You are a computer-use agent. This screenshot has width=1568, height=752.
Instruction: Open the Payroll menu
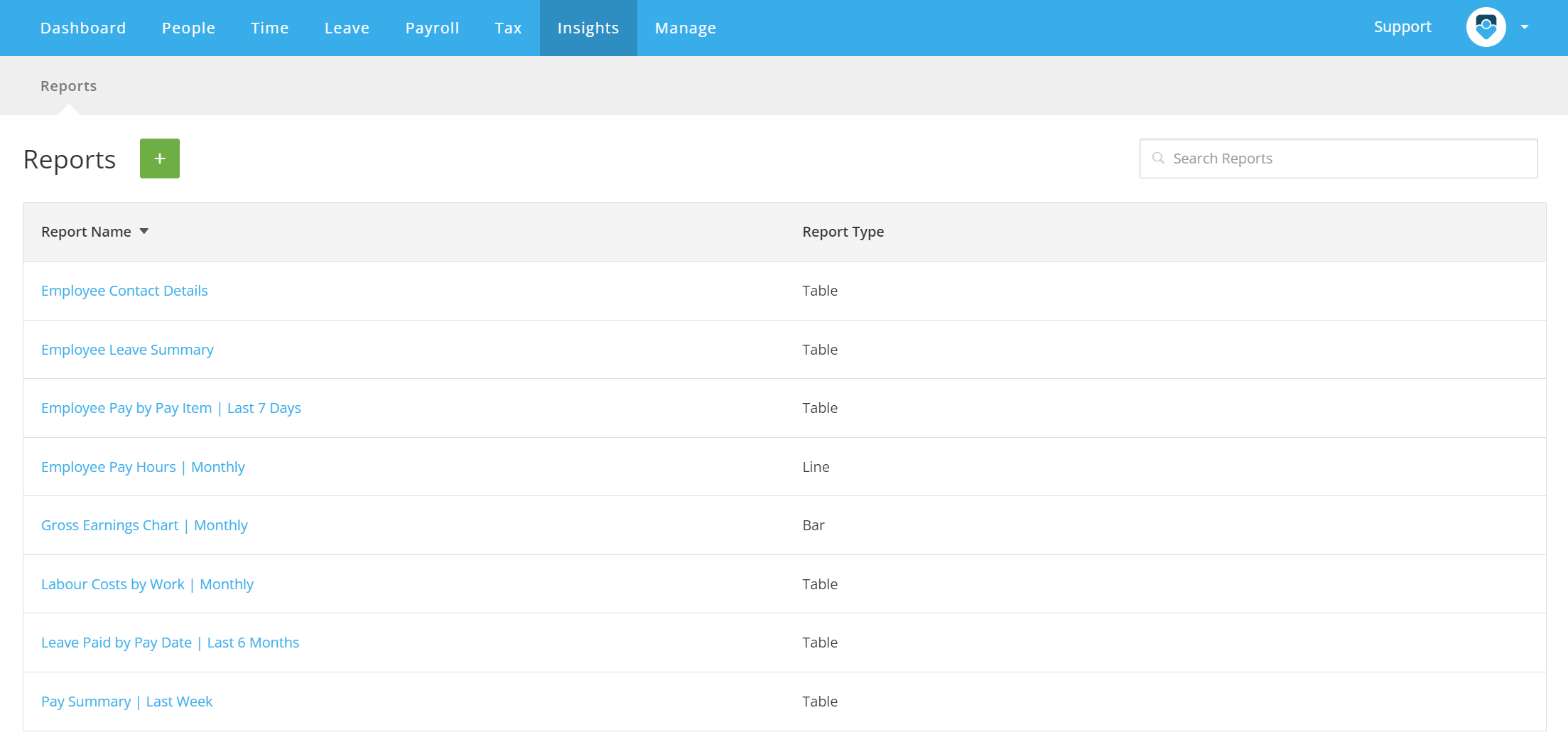pyautogui.click(x=432, y=28)
